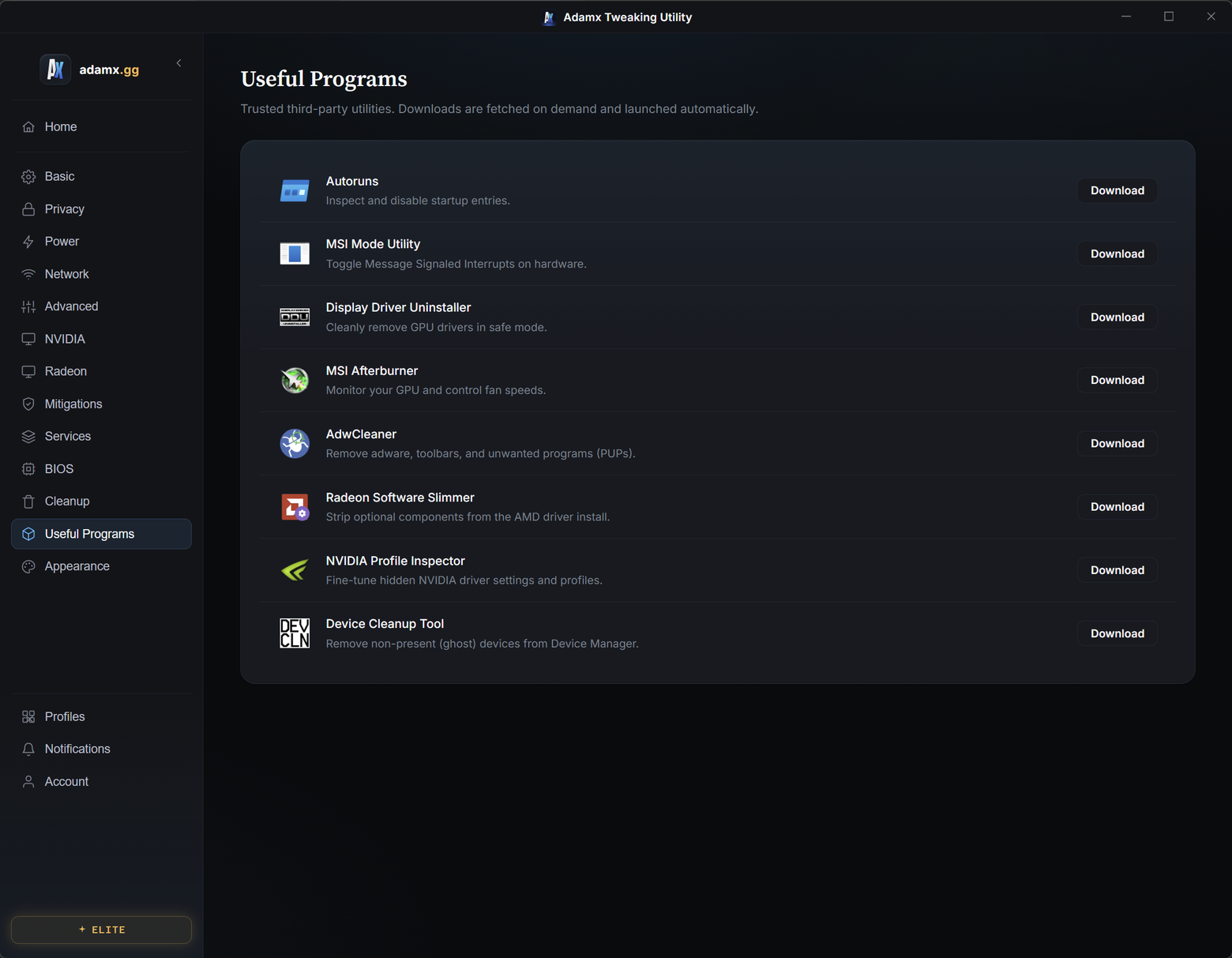
Task: Click the MSI Afterburner icon
Action: click(x=295, y=380)
